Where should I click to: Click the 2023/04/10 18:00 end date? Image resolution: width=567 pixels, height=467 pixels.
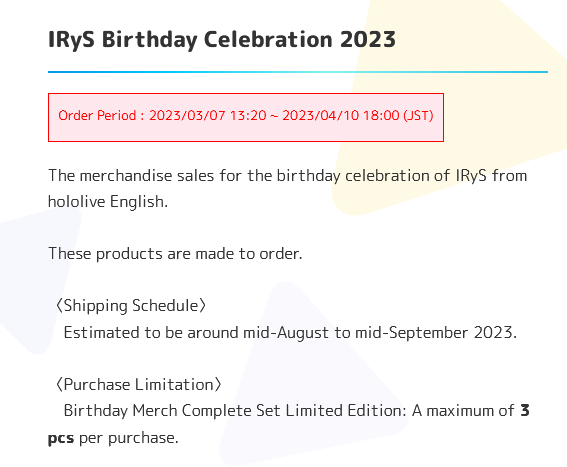341,116
